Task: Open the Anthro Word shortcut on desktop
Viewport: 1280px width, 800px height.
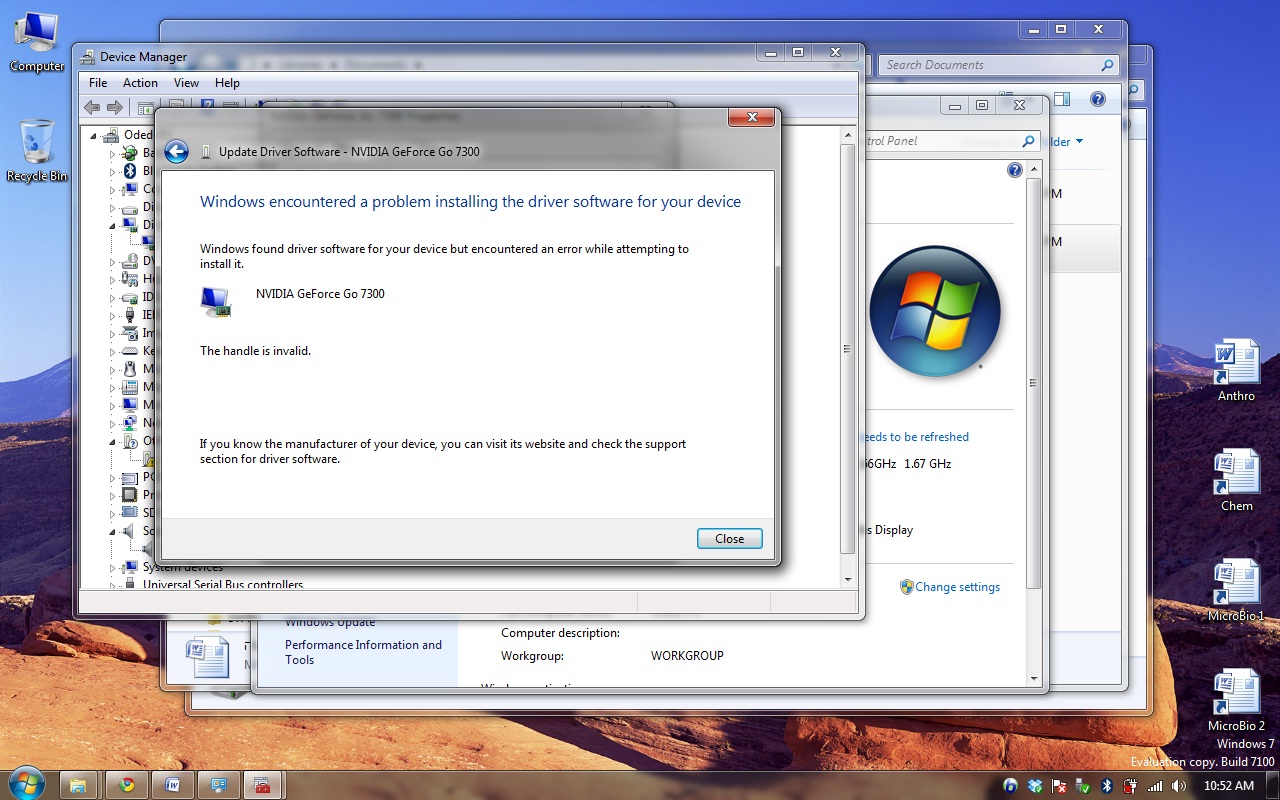Action: click(x=1236, y=370)
